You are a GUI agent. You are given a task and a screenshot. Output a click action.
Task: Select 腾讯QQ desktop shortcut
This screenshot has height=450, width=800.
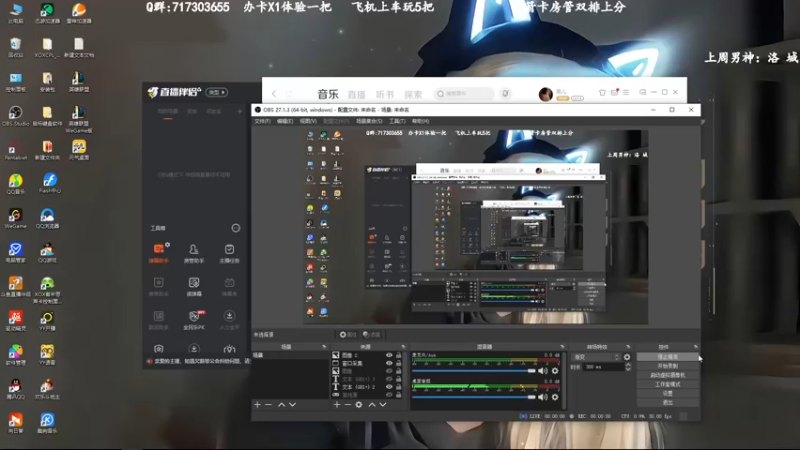pyautogui.click(x=15, y=389)
